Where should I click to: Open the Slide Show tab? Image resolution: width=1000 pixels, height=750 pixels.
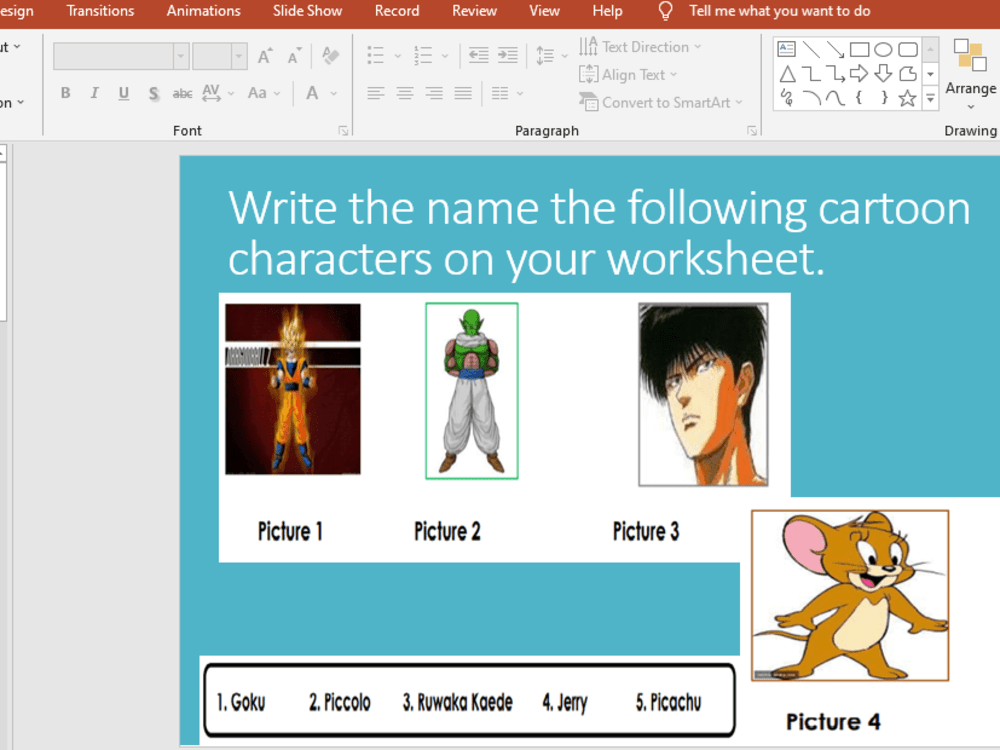pos(307,11)
